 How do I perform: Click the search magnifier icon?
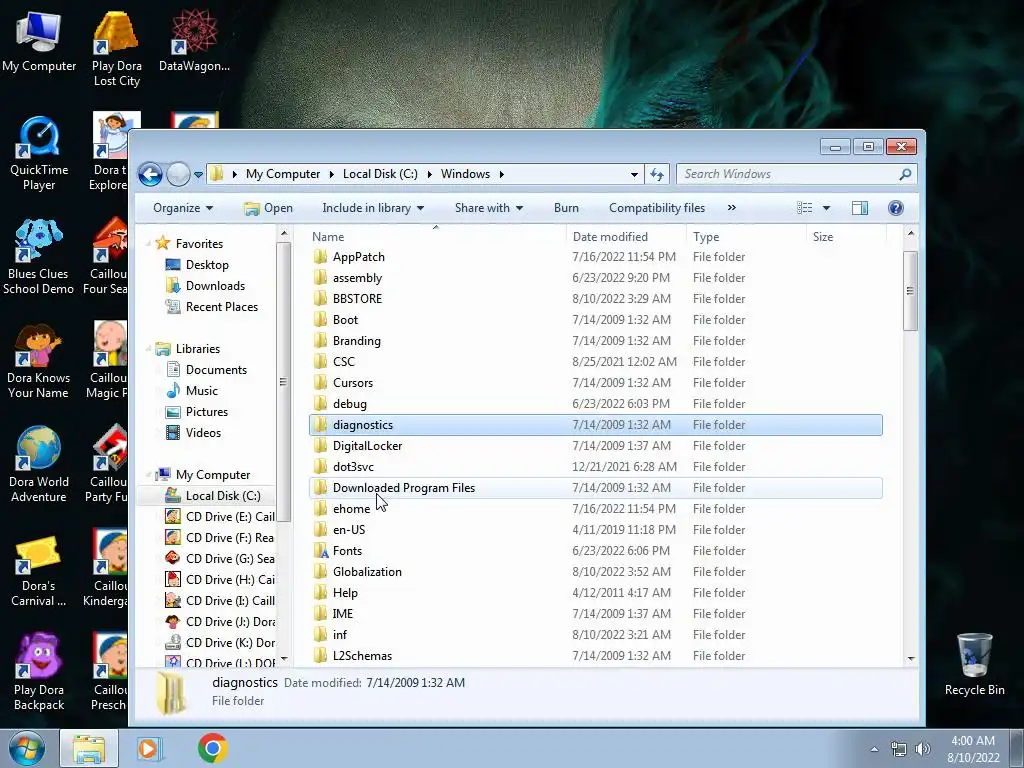(905, 174)
